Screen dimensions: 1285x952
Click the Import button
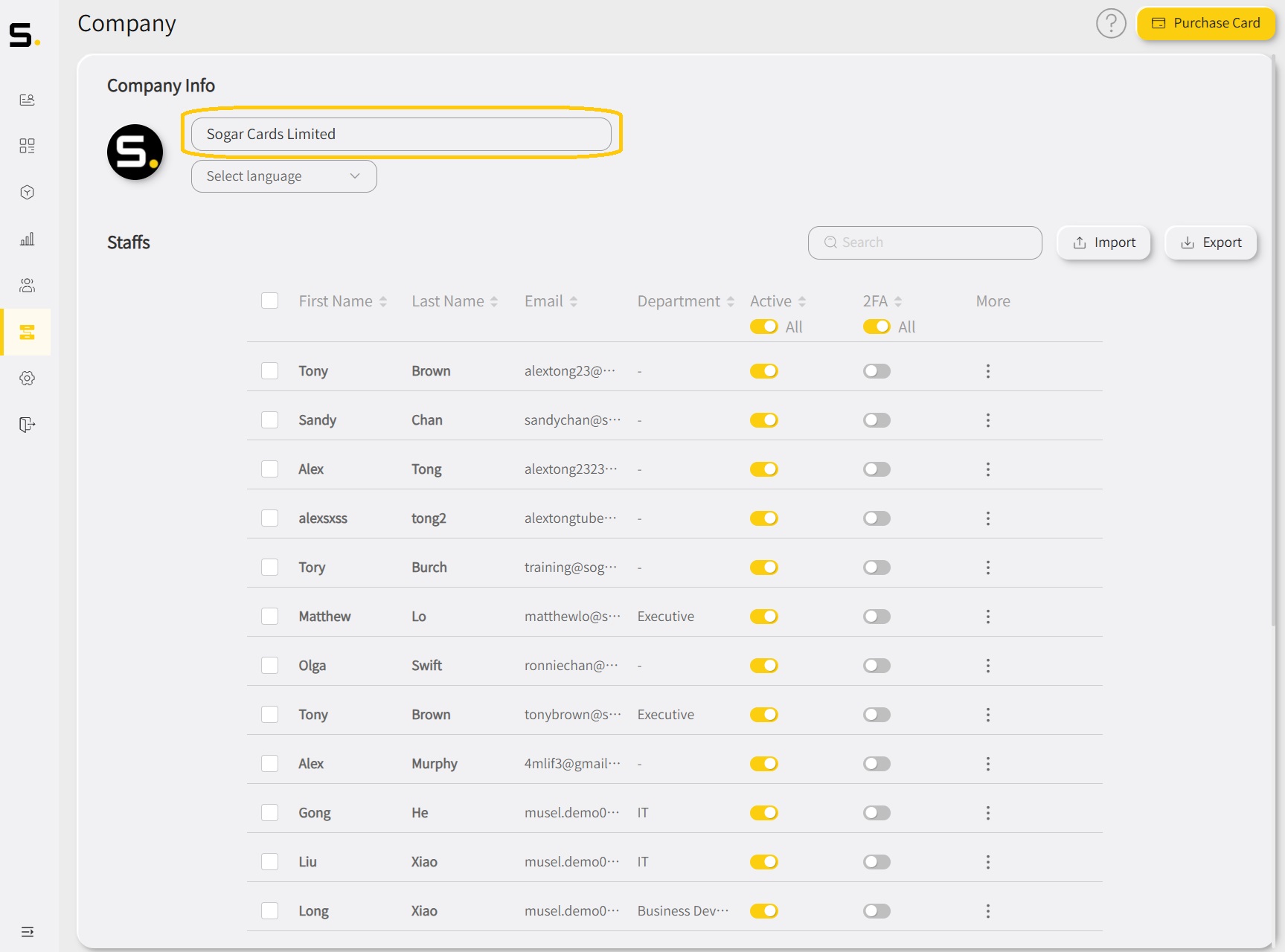pos(1104,242)
